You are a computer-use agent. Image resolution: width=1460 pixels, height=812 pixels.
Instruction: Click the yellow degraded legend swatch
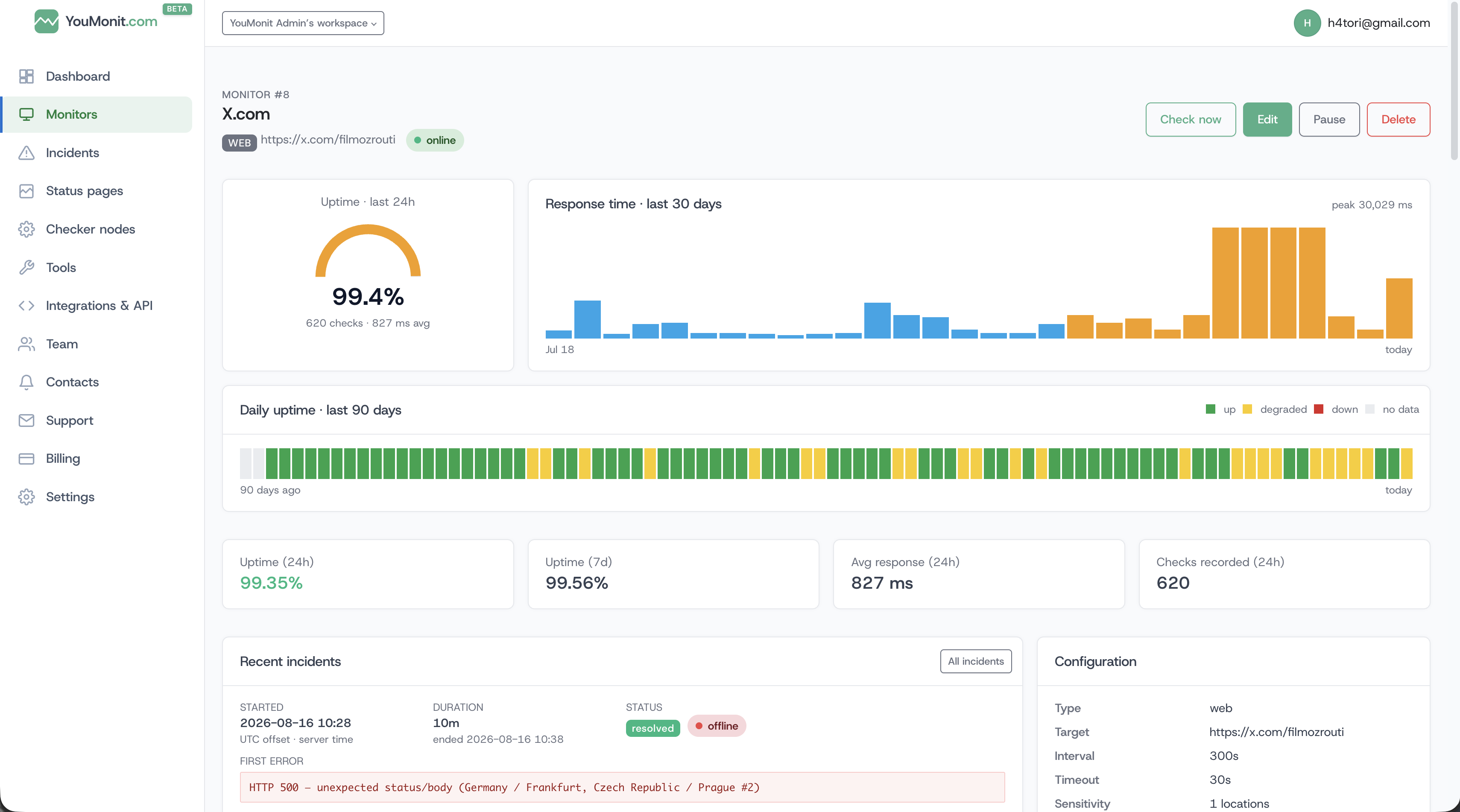[1247, 409]
